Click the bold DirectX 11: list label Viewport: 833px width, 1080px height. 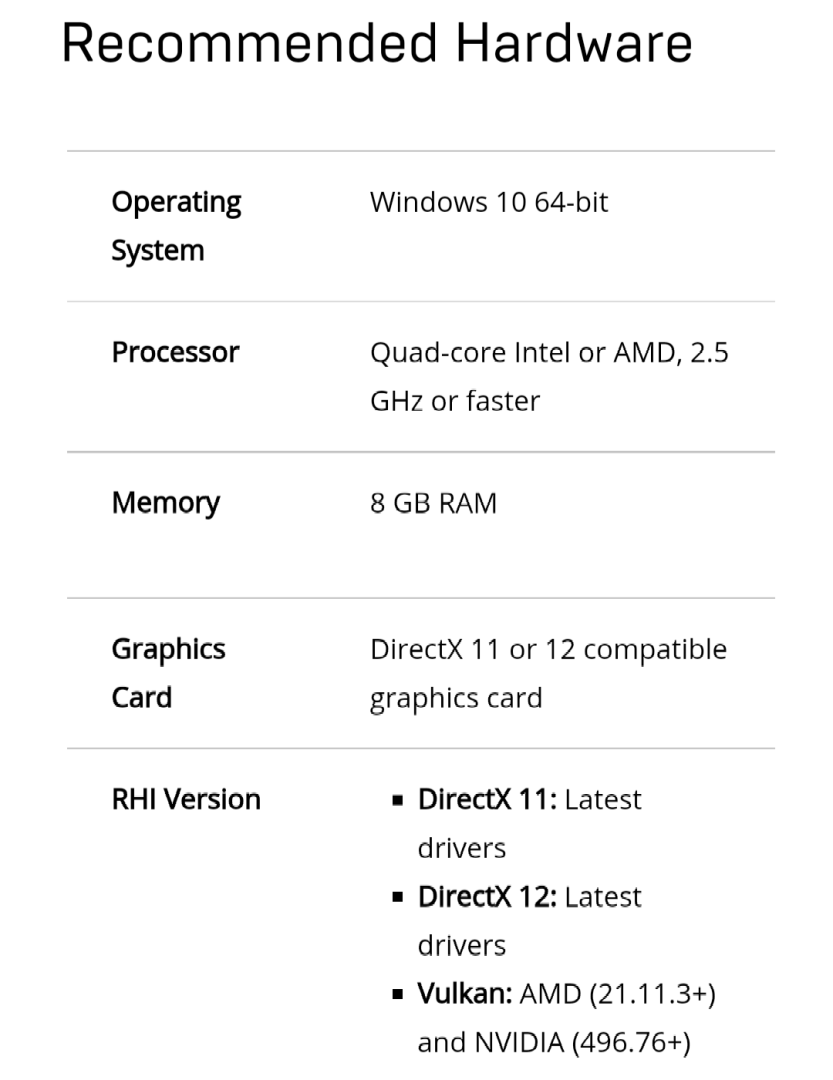[487, 800]
